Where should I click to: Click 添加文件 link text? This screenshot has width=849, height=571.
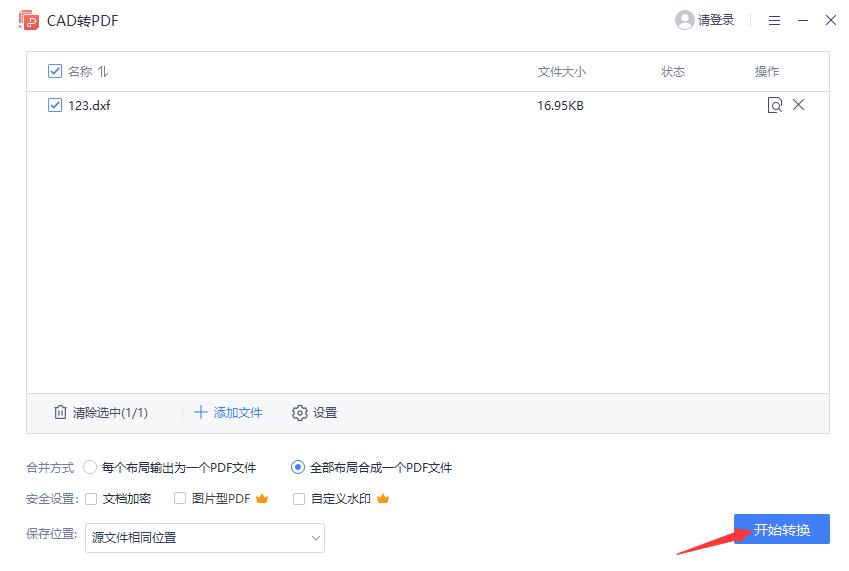click(238, 413)
